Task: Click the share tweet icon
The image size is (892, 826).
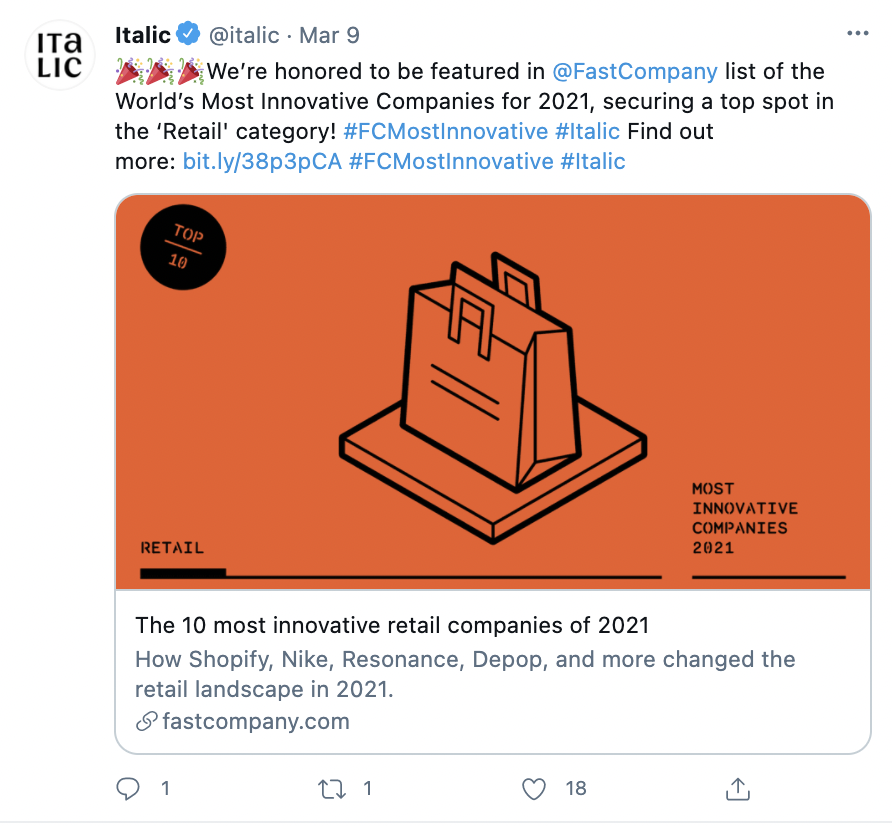Action: pos(737,789)
